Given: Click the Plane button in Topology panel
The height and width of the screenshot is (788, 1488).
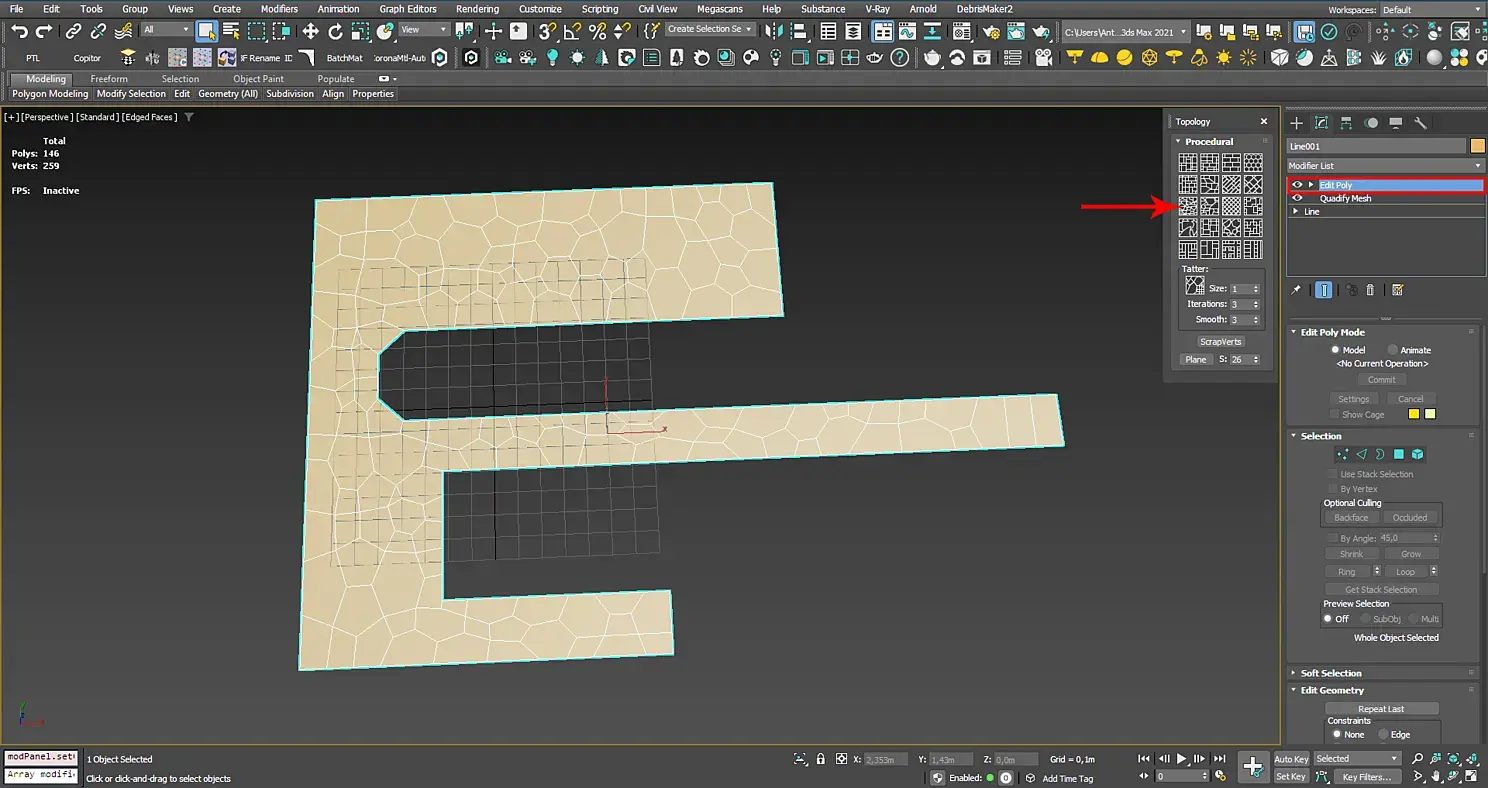Looking at the screenshot, I should pos(1196,360).
